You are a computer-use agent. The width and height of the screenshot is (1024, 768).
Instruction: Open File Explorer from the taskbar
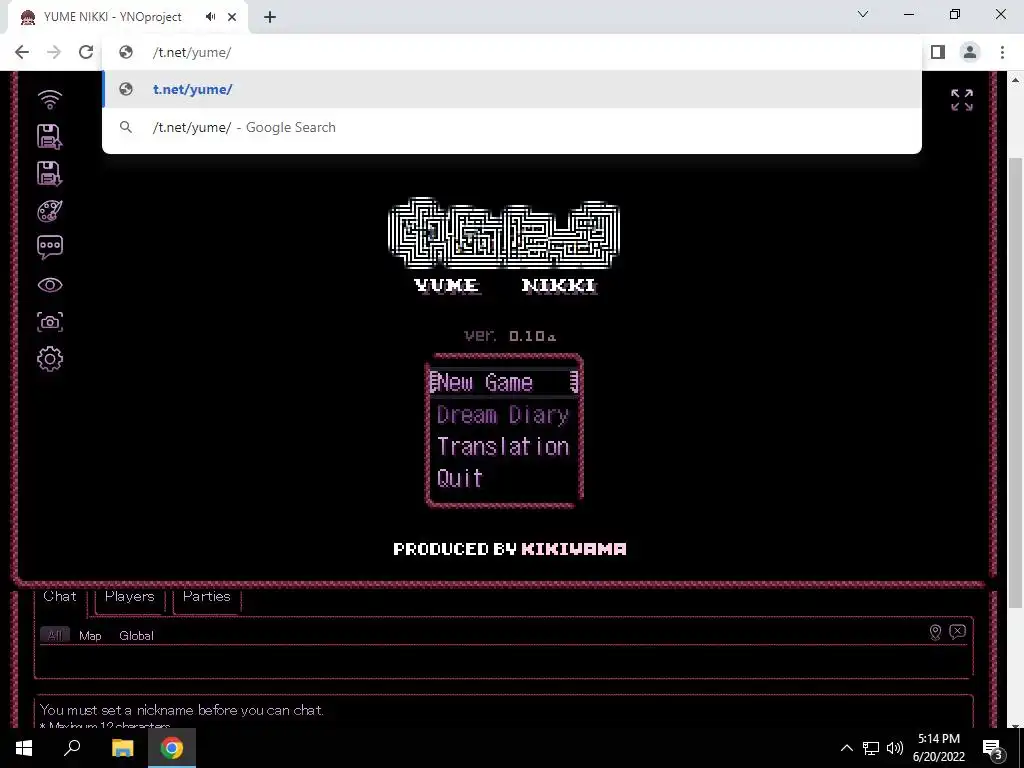tap(122, 748)
